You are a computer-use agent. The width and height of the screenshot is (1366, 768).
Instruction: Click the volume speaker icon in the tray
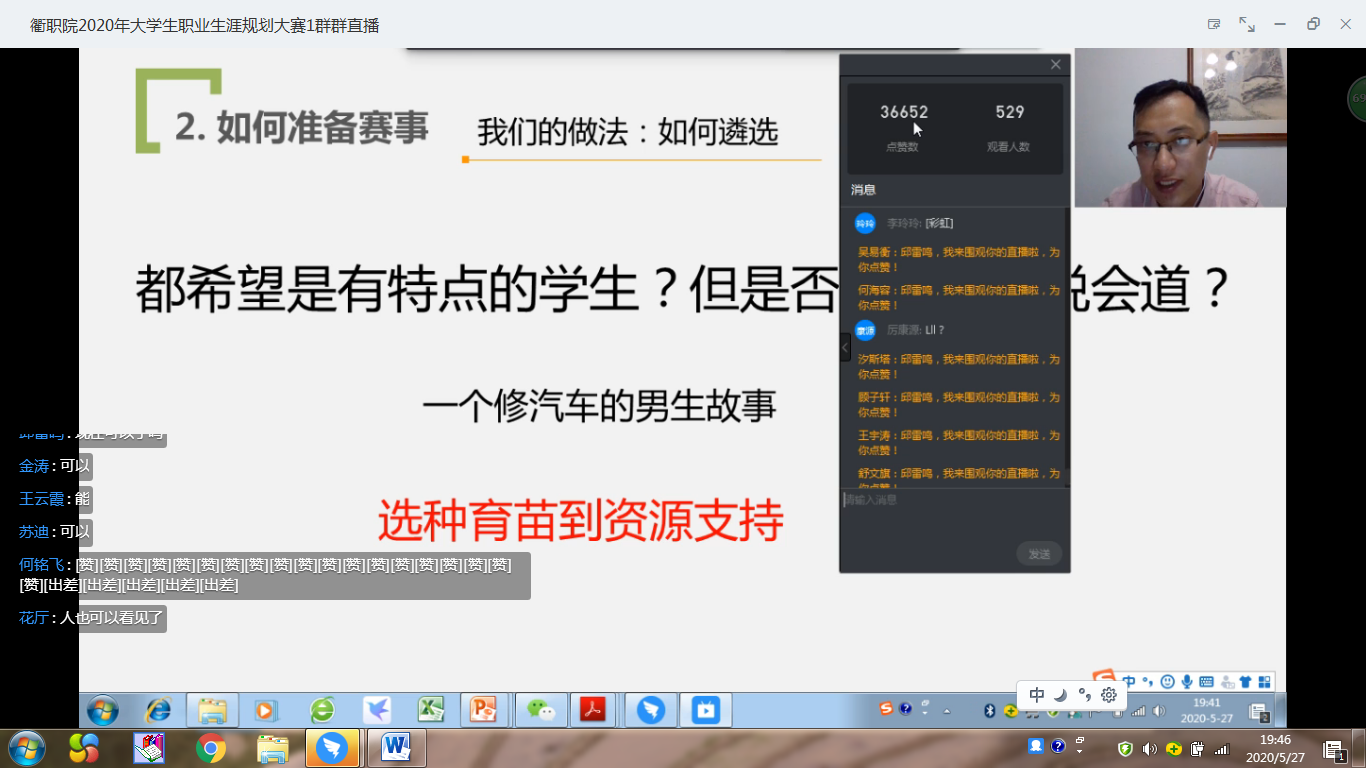point(1149,748)
